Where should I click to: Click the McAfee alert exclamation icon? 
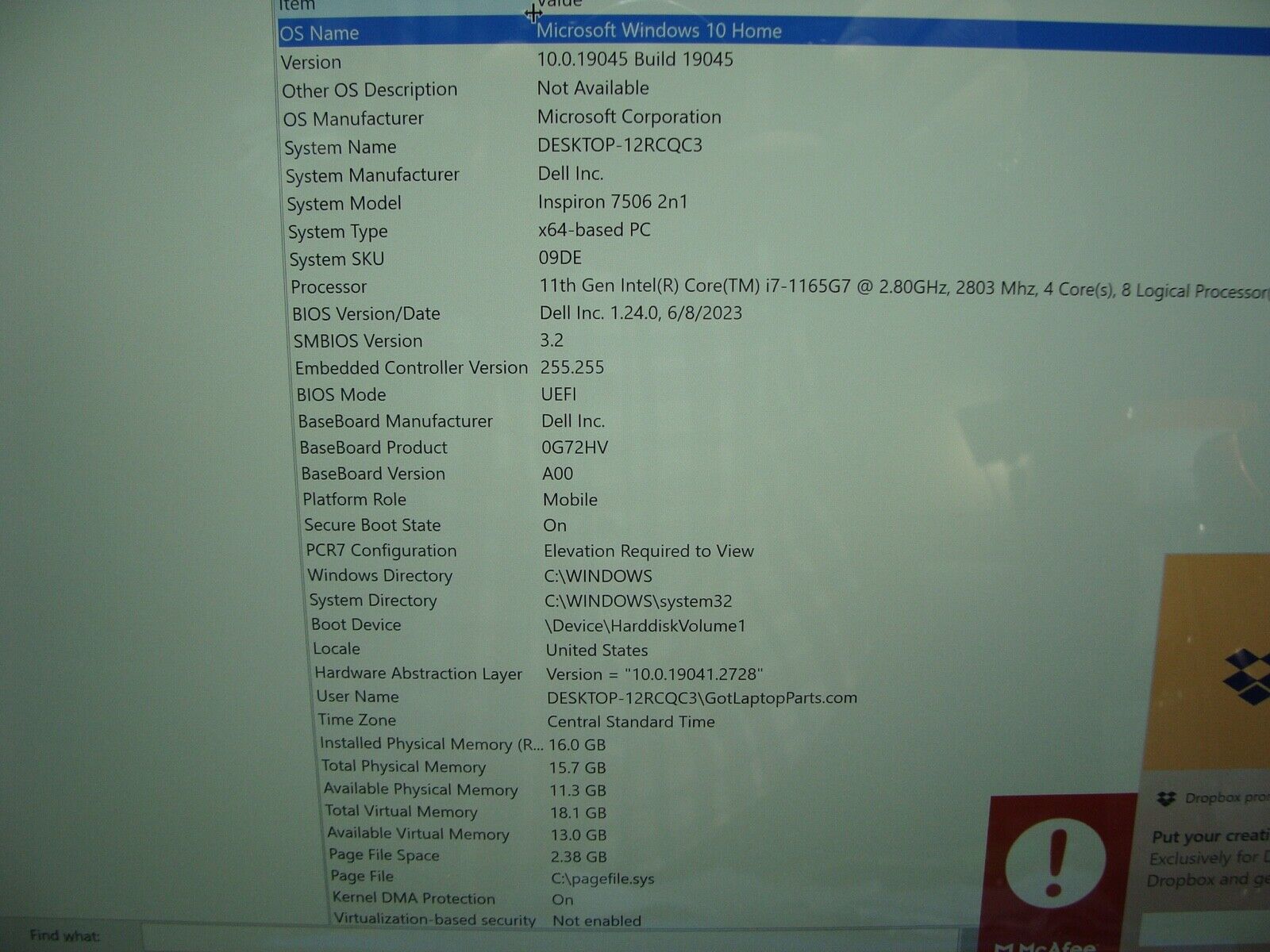pyautogui.click(x=1055, y=864)
